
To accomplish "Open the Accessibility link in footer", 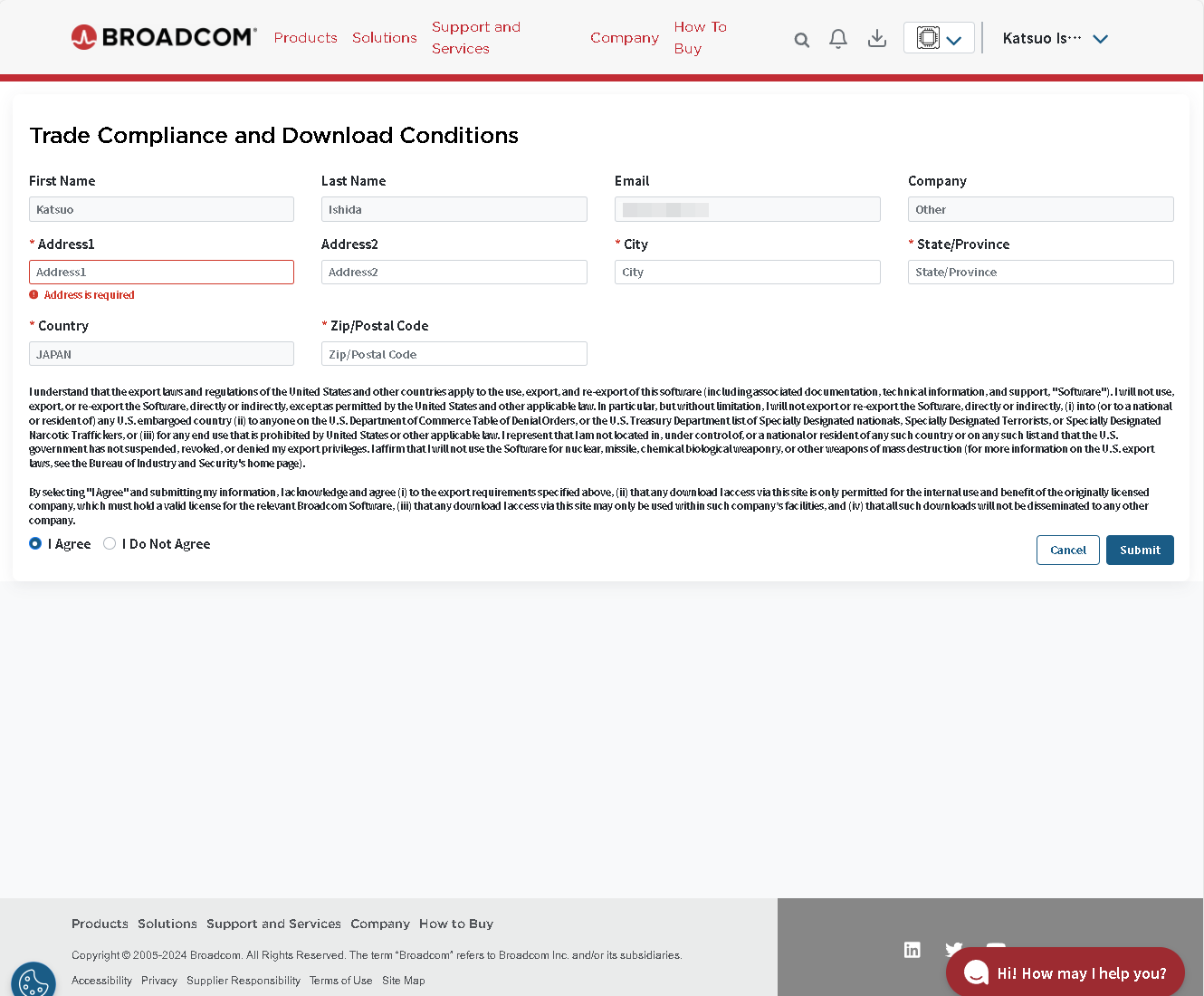I will pyautogui.click(x=101, y=981).
